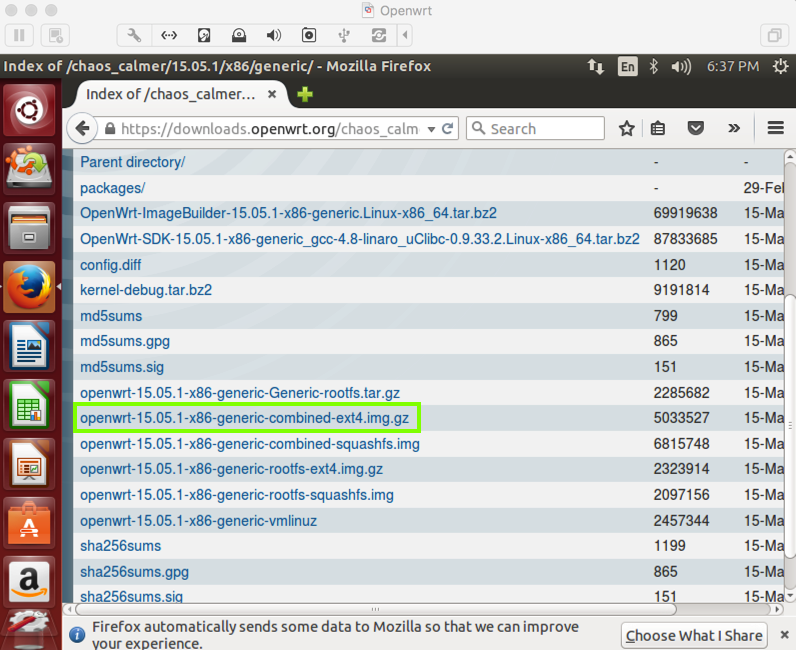The image size is (796, 650).
Task: Launch the Ubuntu installer from launcher
Action: pyautogui.click(x=29, y=169)
